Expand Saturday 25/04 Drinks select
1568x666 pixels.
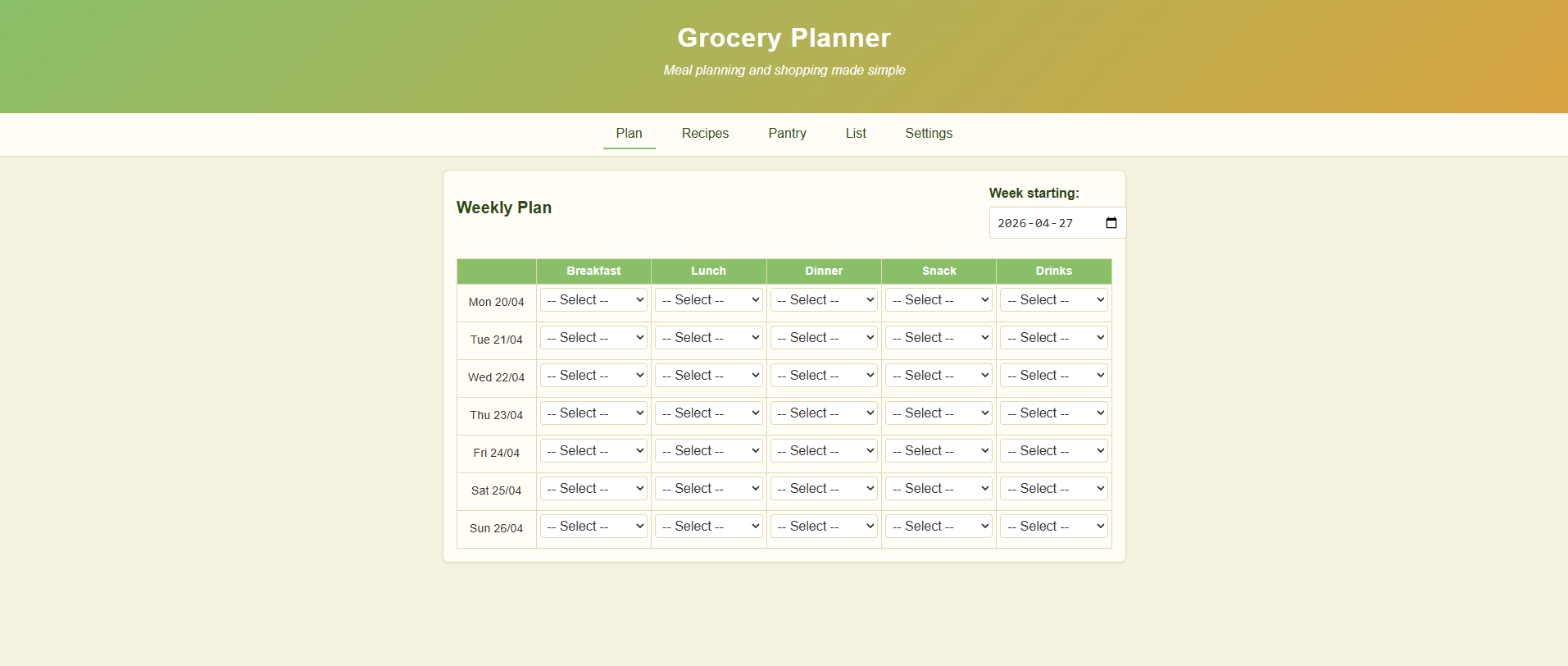pos(1054,489)
